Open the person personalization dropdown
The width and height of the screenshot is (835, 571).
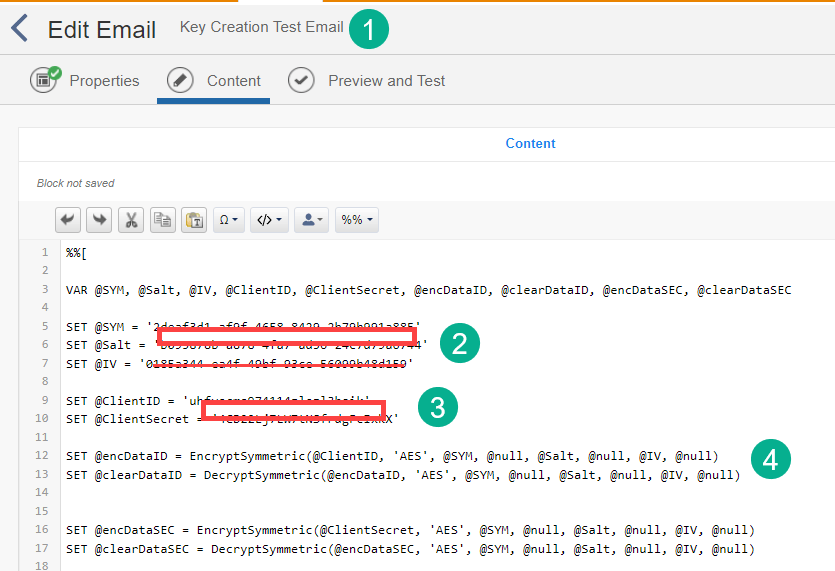(311, 220)
